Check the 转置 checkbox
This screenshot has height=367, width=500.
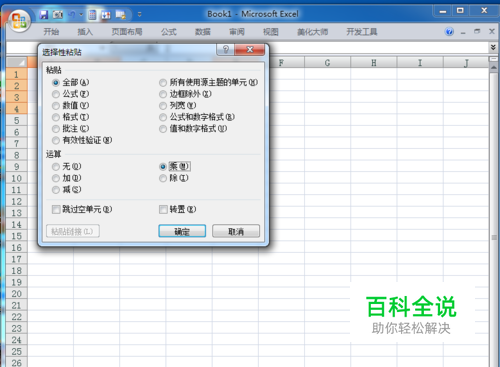(163, 209)
